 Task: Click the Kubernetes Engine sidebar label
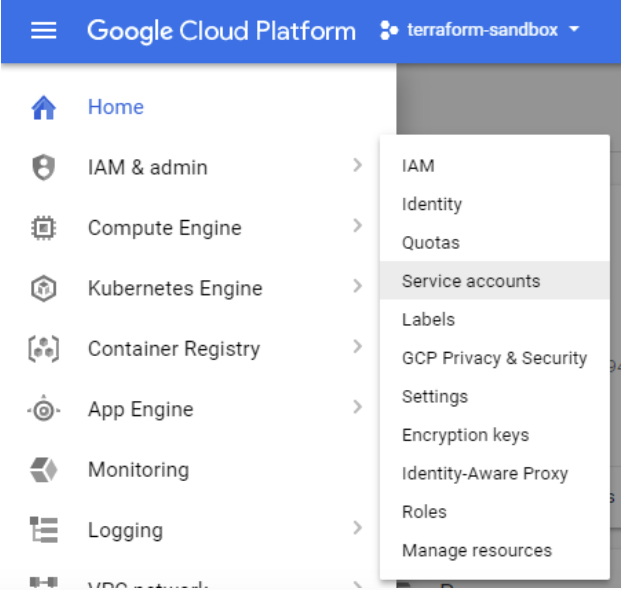point(175,288)
